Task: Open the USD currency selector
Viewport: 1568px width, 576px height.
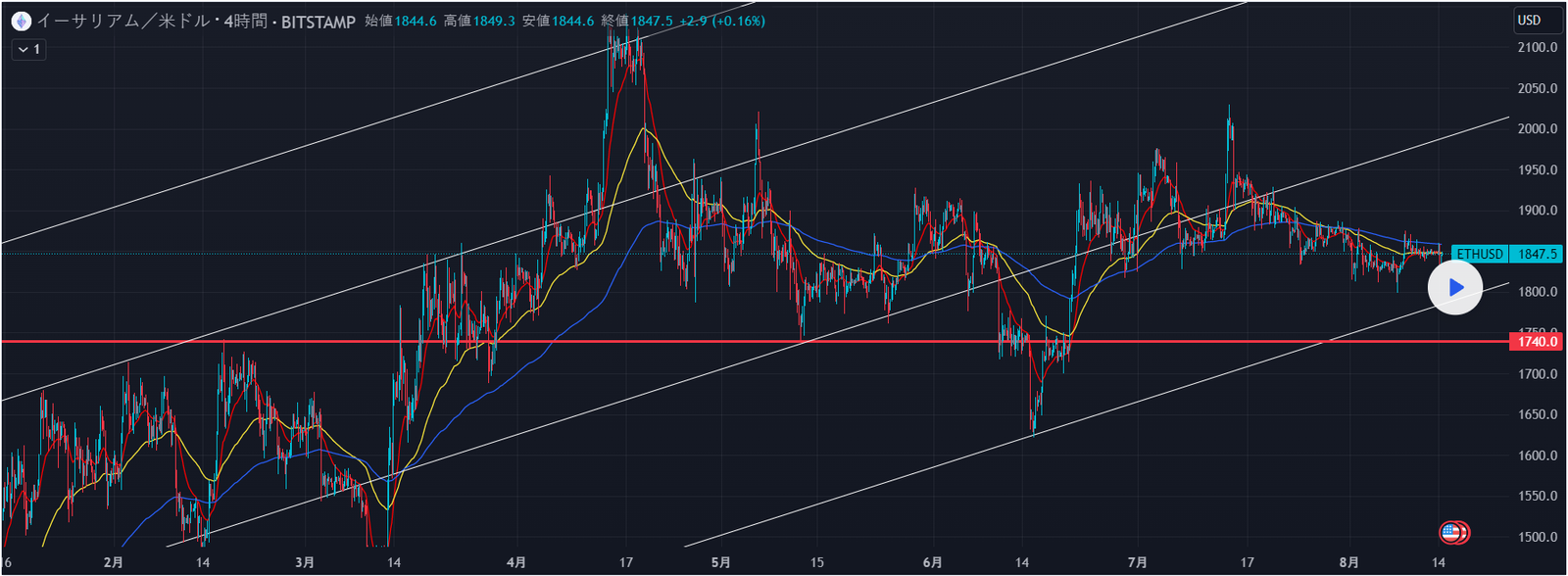Action: coord(1529,21)
